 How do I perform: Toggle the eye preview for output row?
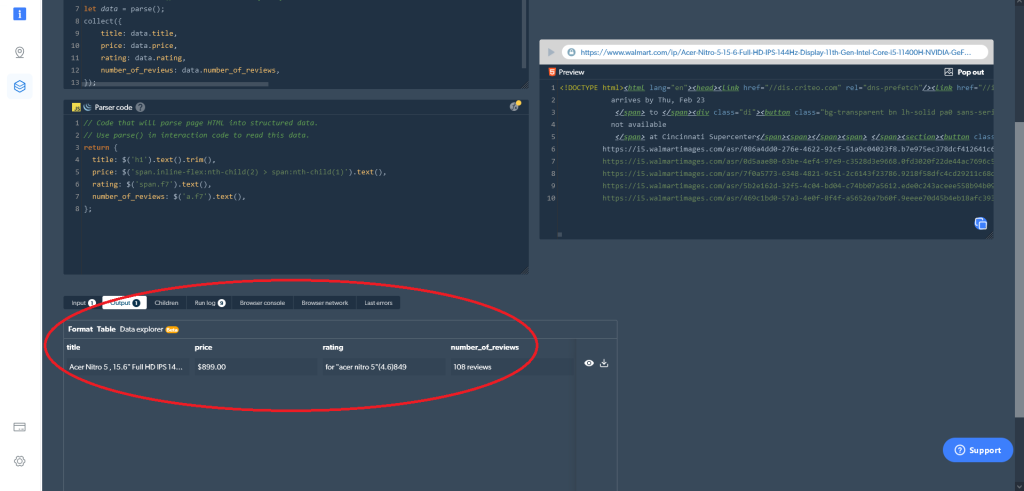[589, 364]
